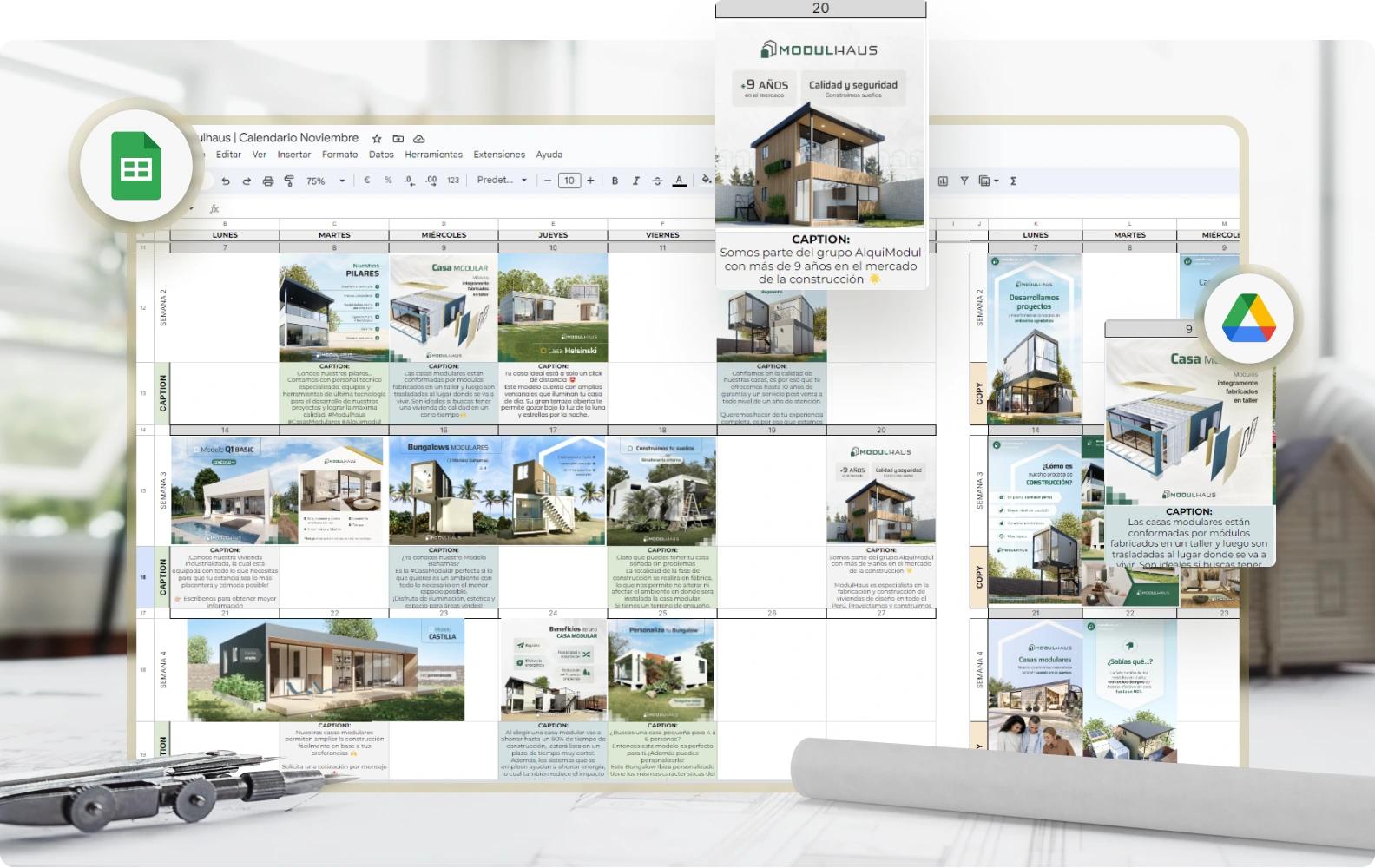The height and width of the screenshot is (868, 1375).
Task: Click the Bungalows MODULARES post thumbnail
Action: pyautogui.click(x=497, y=490)
